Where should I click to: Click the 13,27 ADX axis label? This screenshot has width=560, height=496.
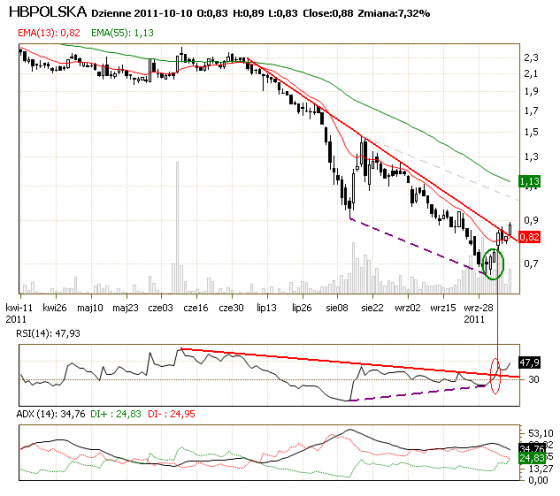pos(540,468)
